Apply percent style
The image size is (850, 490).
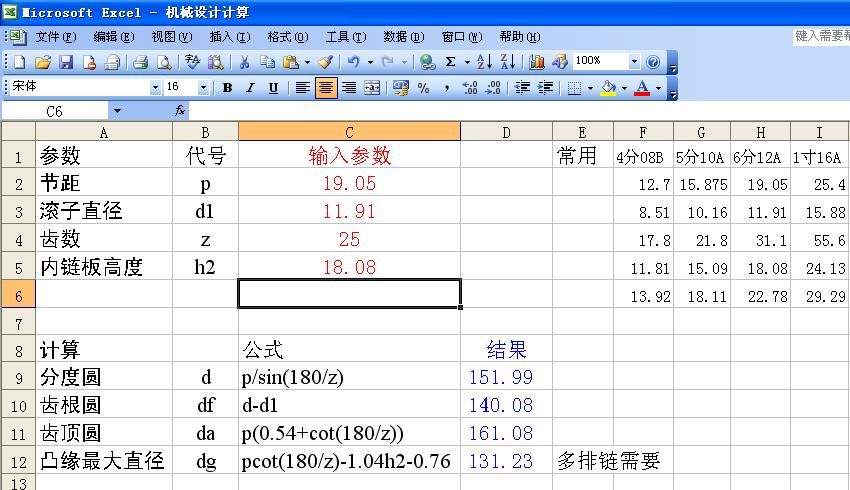[x=423, y=88]
